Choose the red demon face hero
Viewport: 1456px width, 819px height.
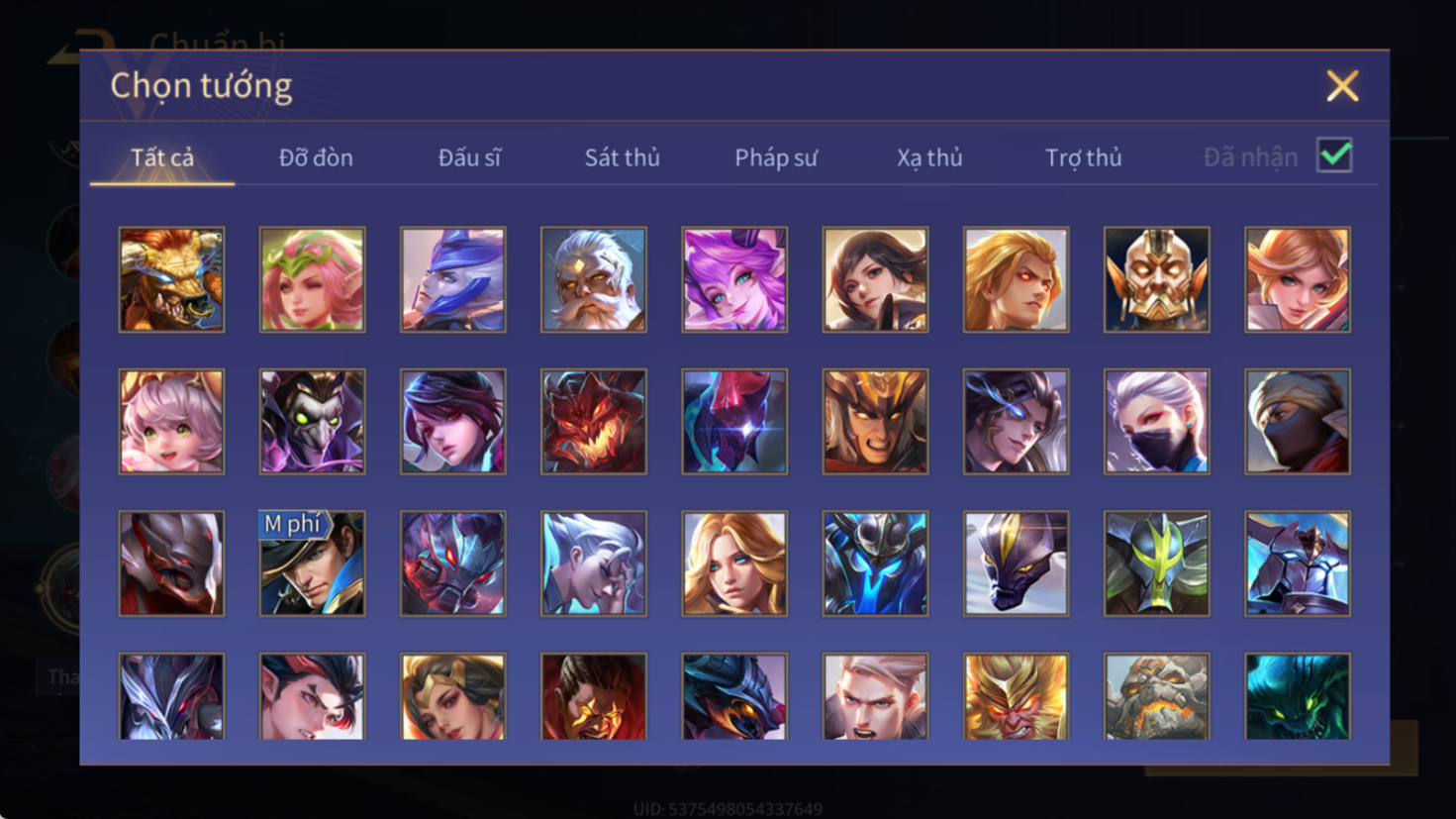tap(594, 422)
